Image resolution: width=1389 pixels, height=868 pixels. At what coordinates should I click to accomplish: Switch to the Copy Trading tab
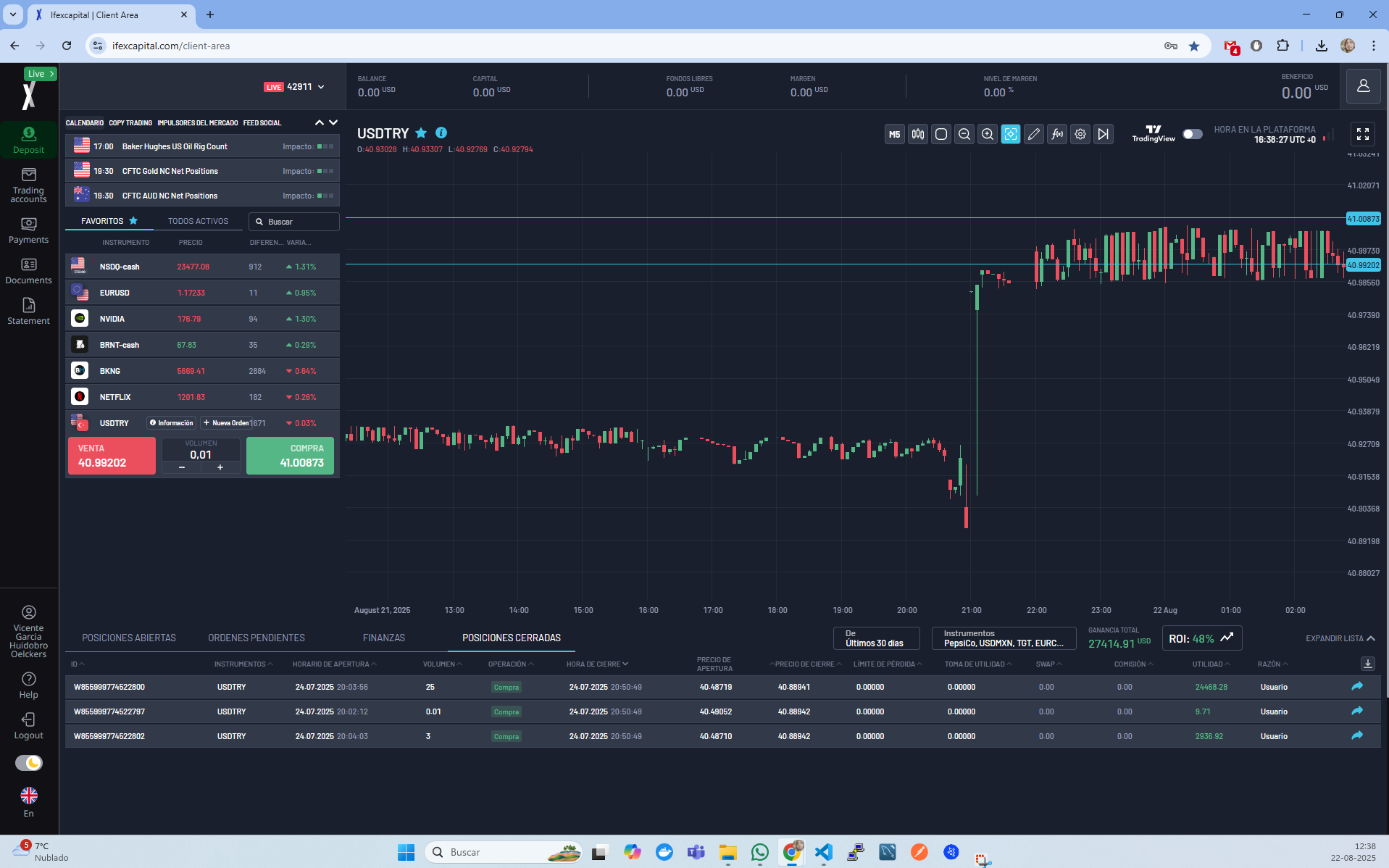pos(130,123)
